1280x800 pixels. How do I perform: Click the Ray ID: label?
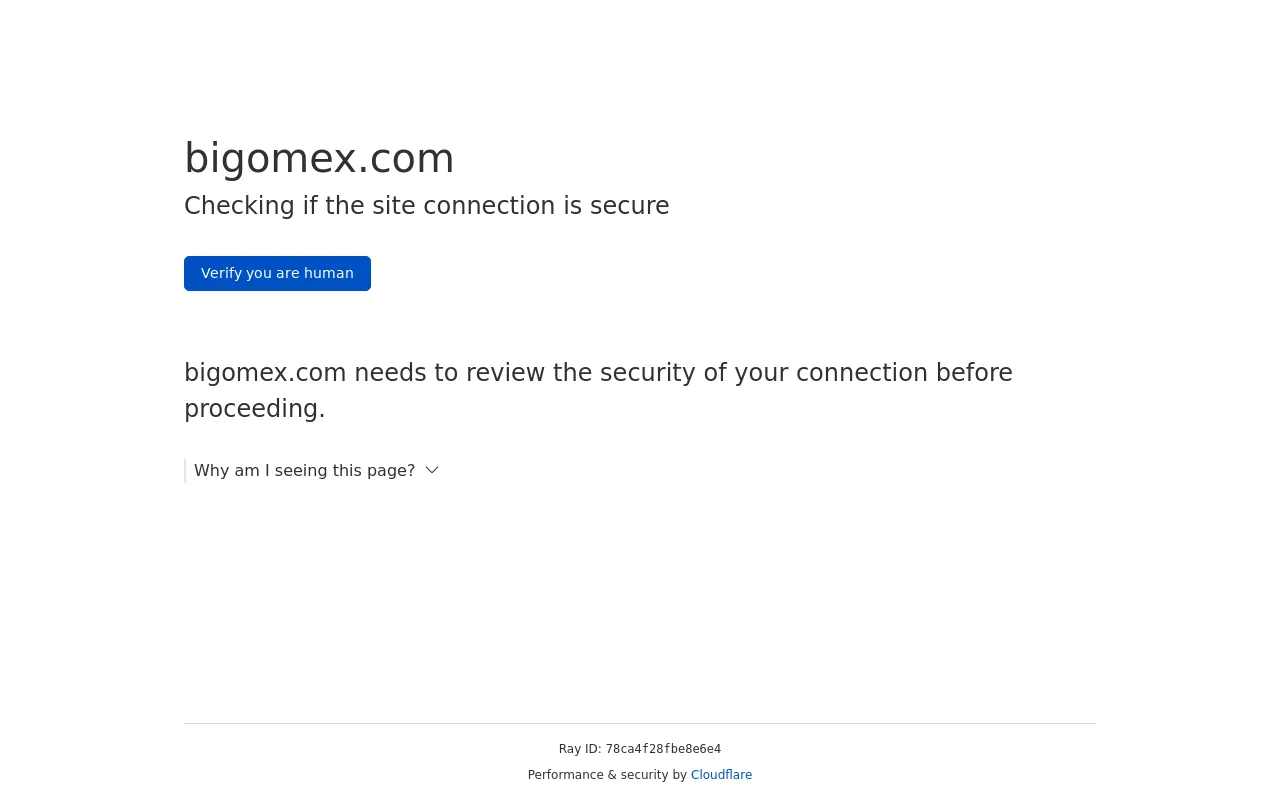(x=580, y=749)
